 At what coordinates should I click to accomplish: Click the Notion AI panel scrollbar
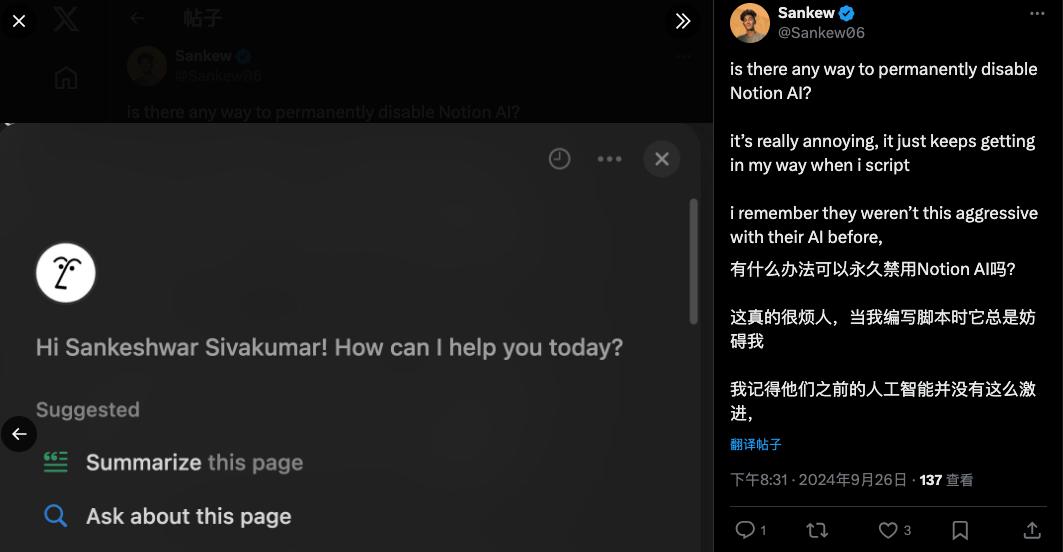click(x=694, y=260)
